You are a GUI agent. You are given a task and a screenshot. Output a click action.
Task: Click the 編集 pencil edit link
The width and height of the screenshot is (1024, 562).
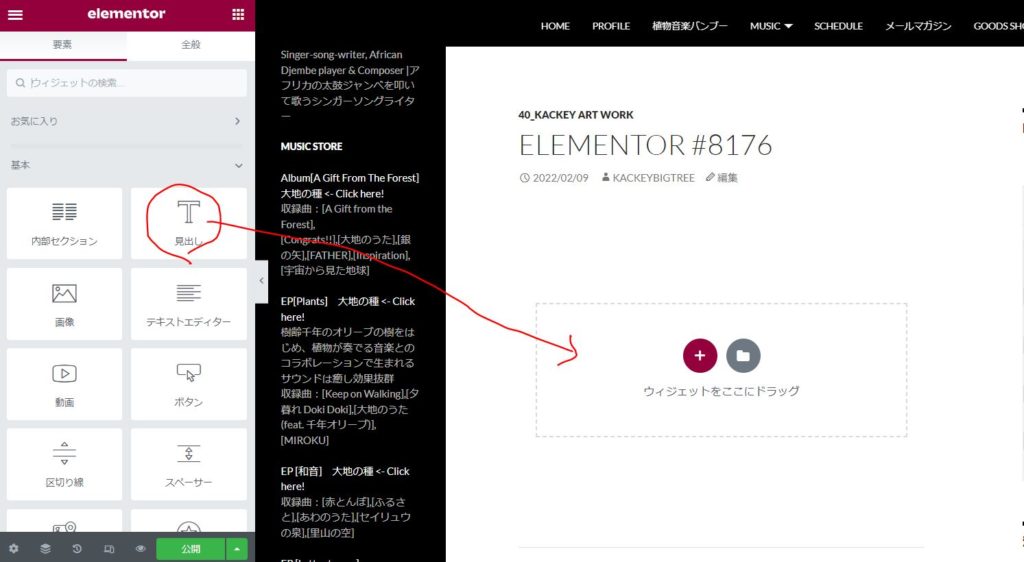point(722,178)
